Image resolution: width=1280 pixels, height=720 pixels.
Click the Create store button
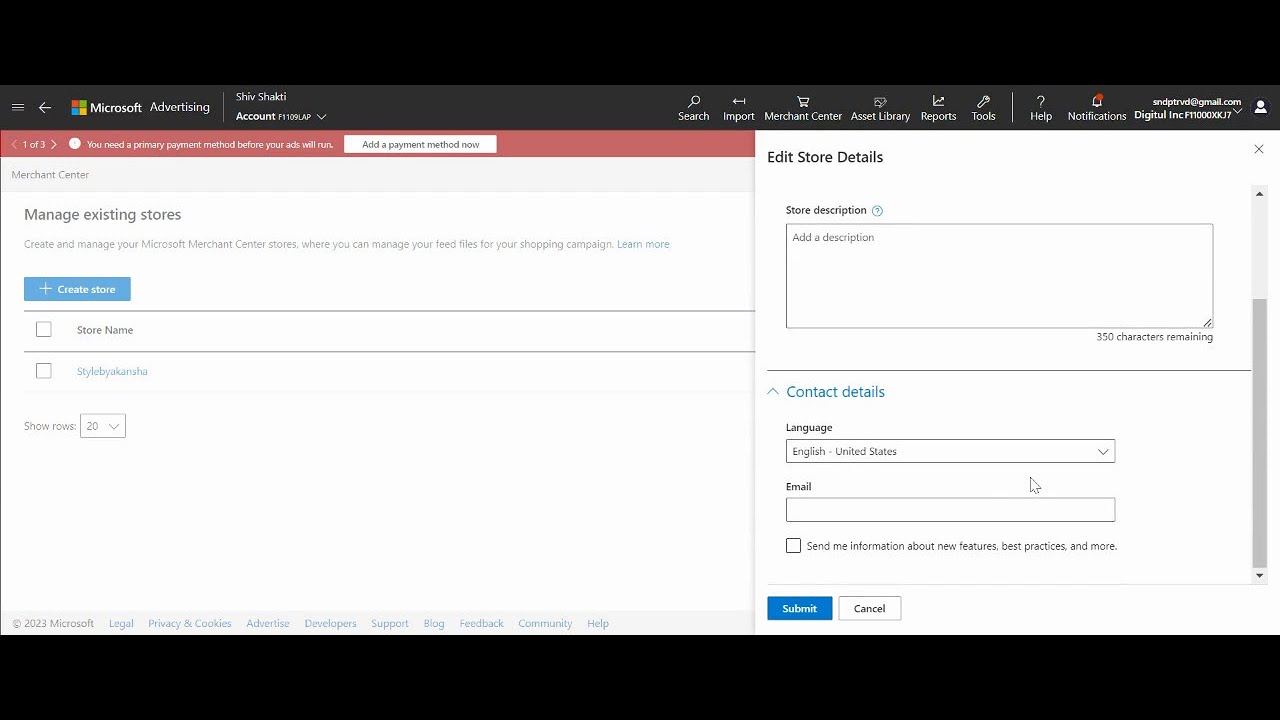coord(77,289)
